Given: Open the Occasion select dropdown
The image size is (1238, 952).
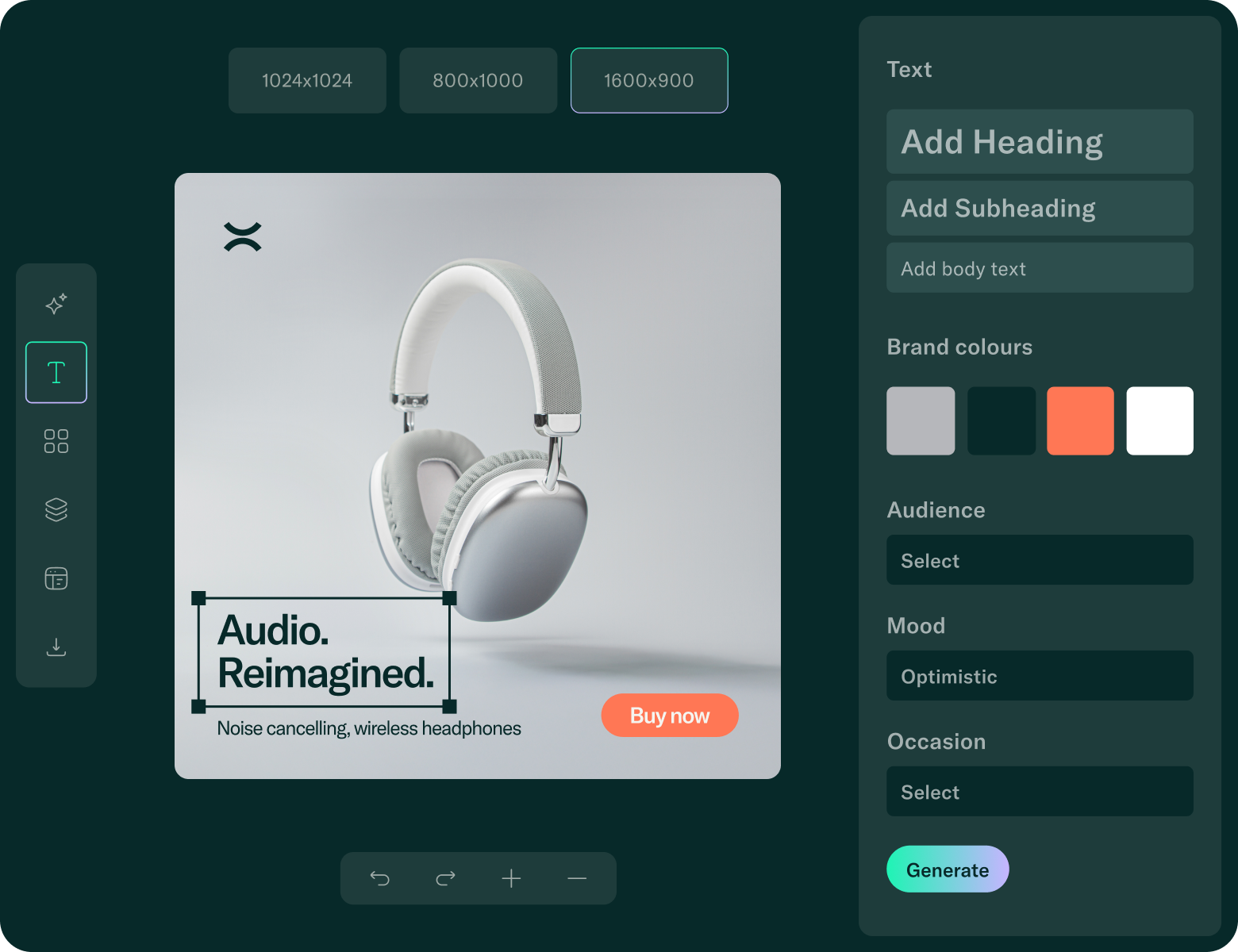Looking at the screenshot, I should [1039, 792].
